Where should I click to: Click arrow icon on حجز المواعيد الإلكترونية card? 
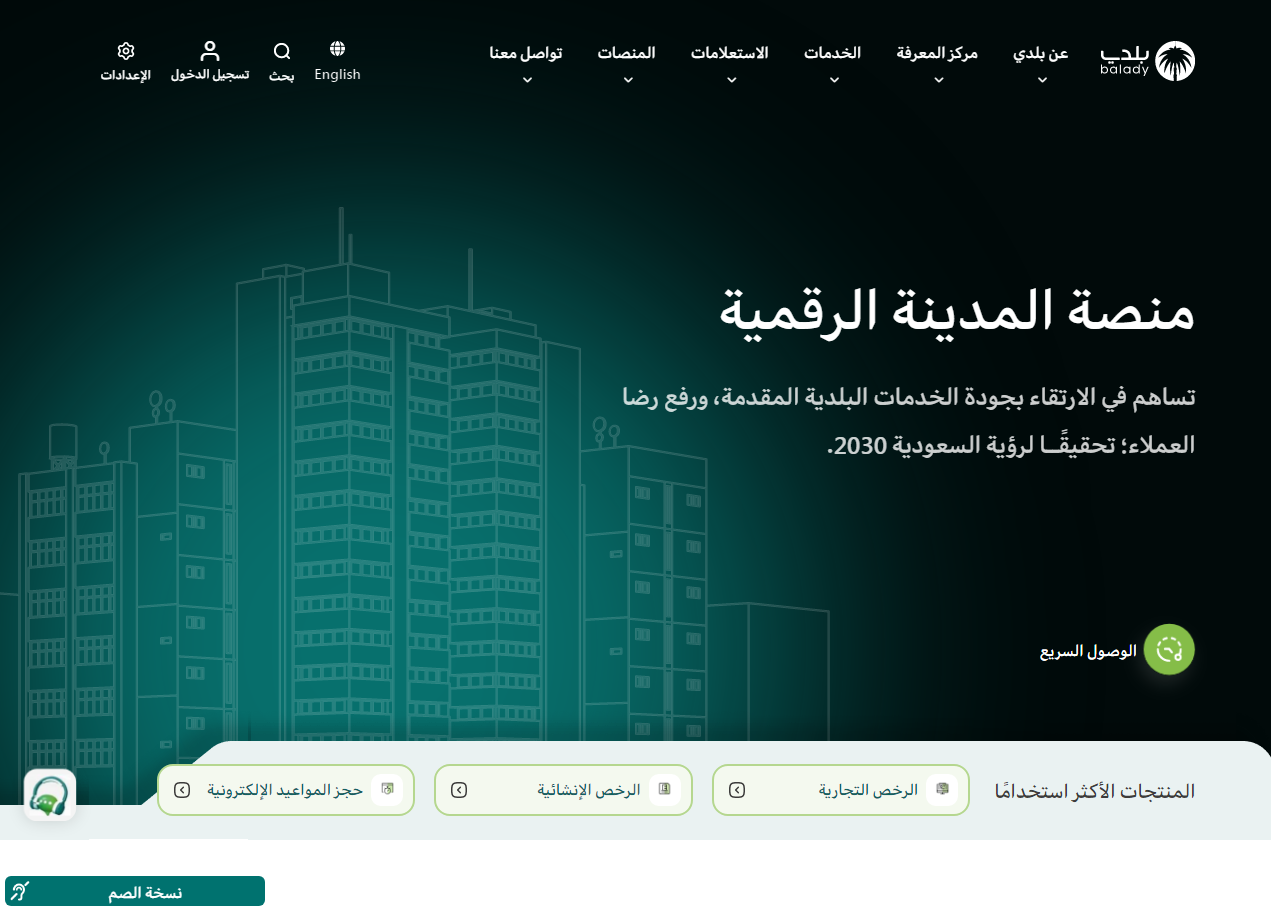click(182, 790)
